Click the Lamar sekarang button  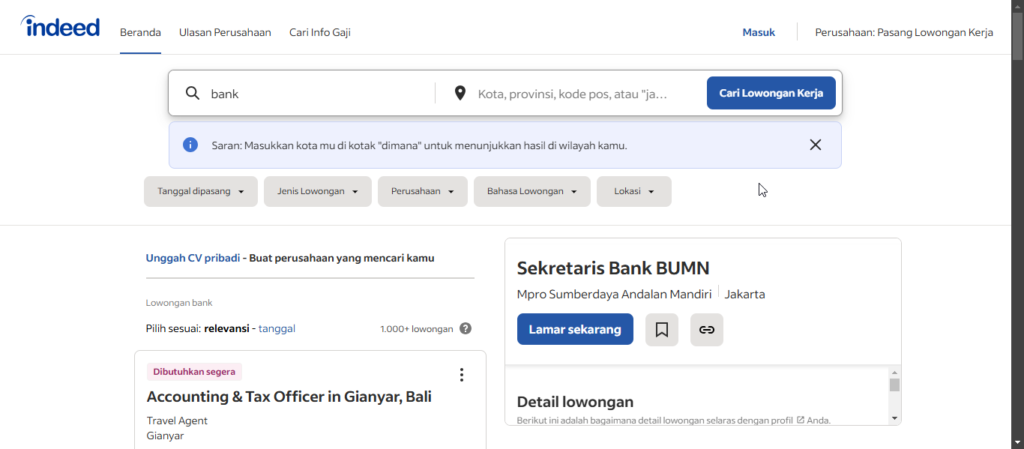point(575,330)
